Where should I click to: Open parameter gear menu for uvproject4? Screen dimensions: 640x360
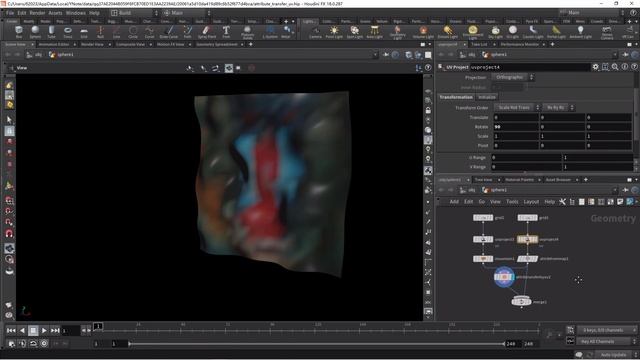[x=596, y=67]
